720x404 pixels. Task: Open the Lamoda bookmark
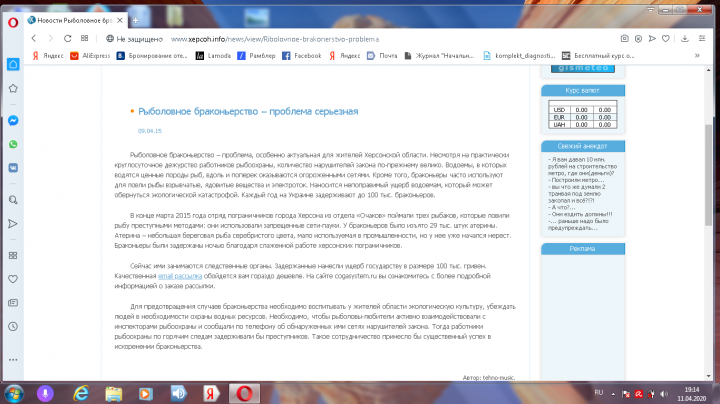214,56
